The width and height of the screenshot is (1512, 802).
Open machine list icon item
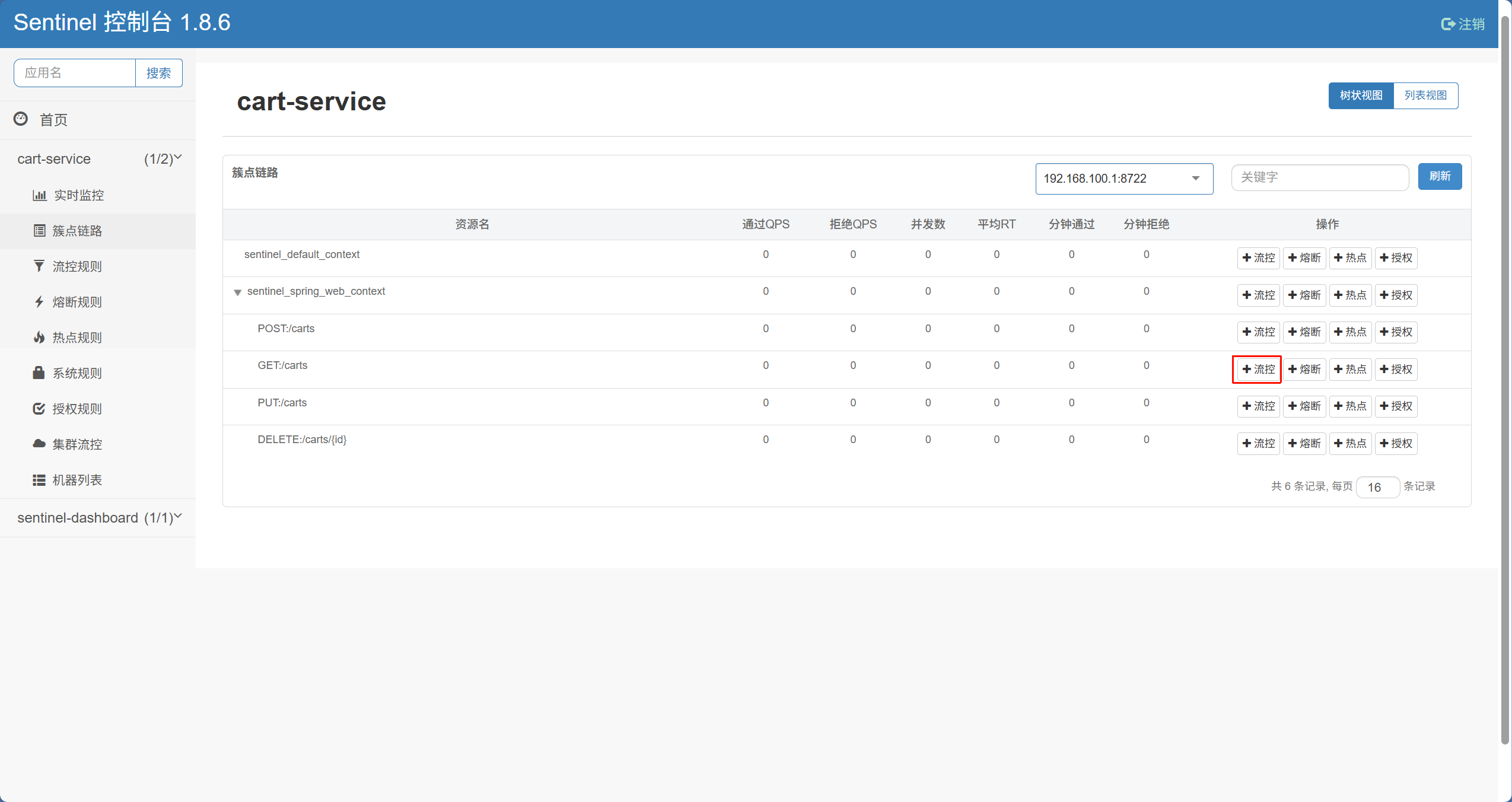coord(39,480)
